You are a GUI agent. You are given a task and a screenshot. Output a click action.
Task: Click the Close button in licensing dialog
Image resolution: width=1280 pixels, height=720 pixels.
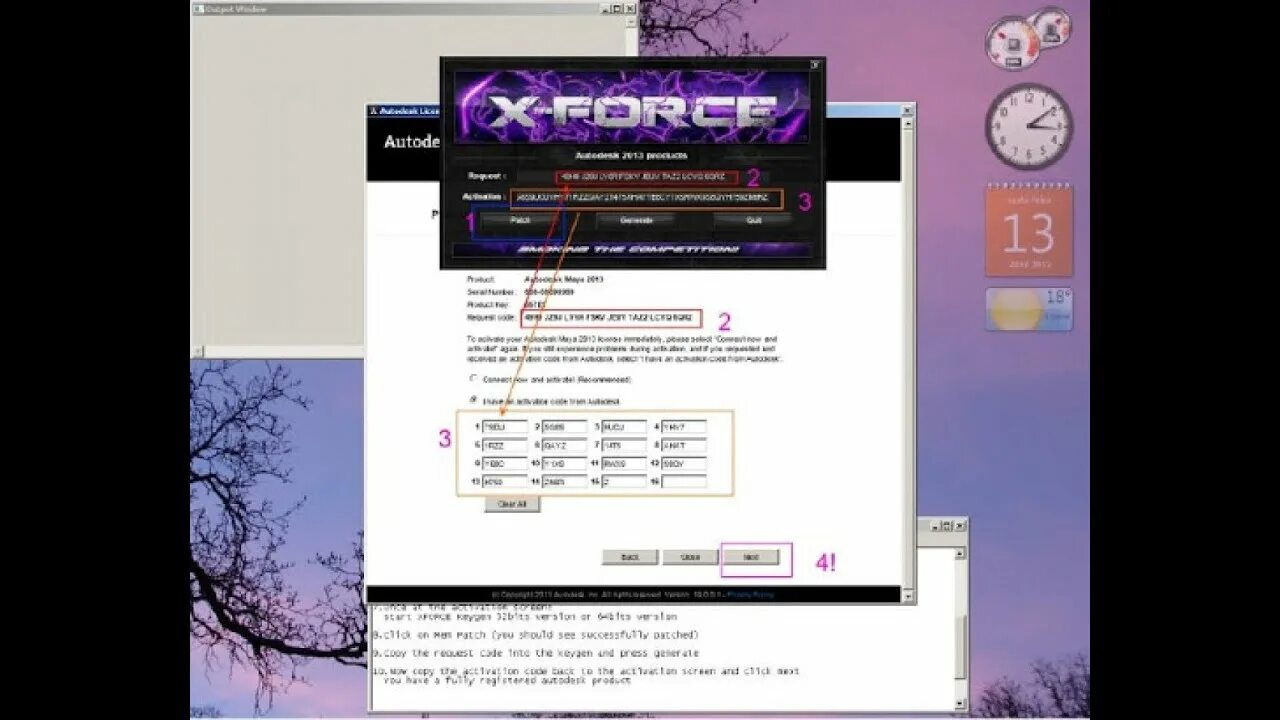[x=690, y=557]
